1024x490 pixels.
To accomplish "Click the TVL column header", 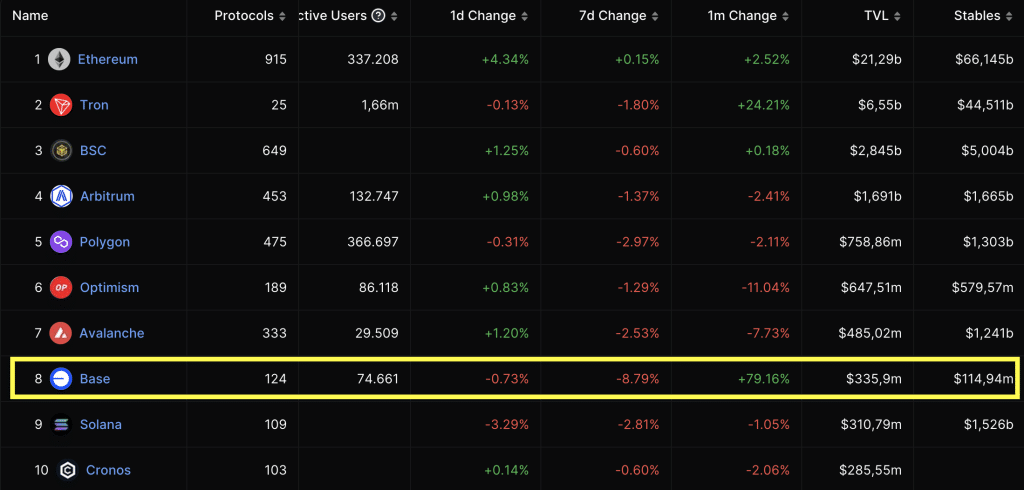I will [x=876, y=16].
